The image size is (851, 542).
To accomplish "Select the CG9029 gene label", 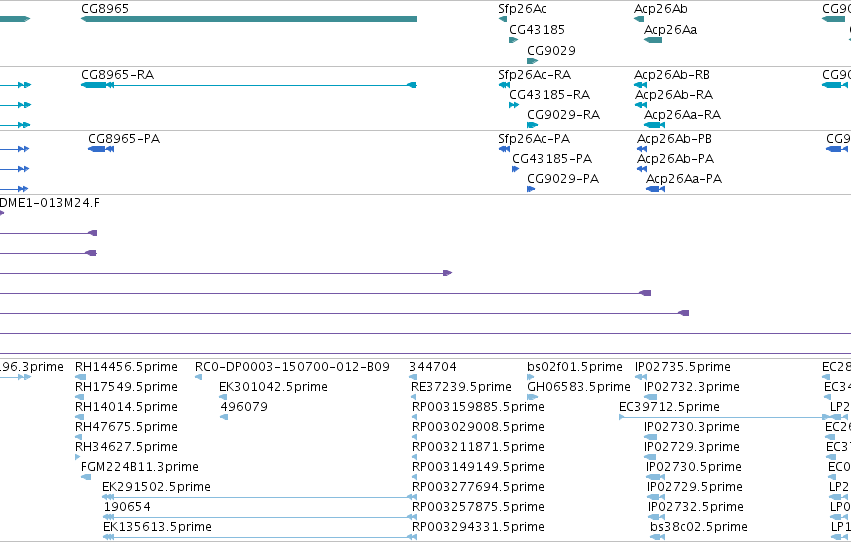I will (x=551, y=50).
